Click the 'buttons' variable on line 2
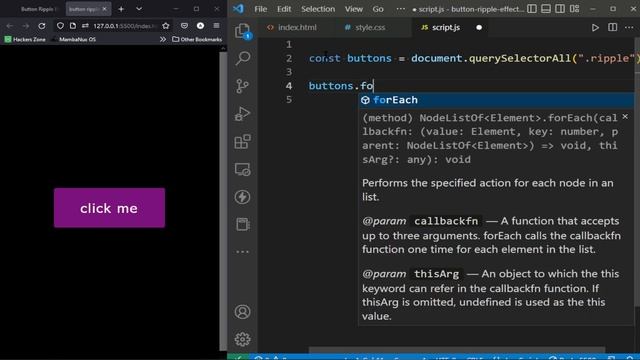The image size is (640, 360). click(369, 58)
